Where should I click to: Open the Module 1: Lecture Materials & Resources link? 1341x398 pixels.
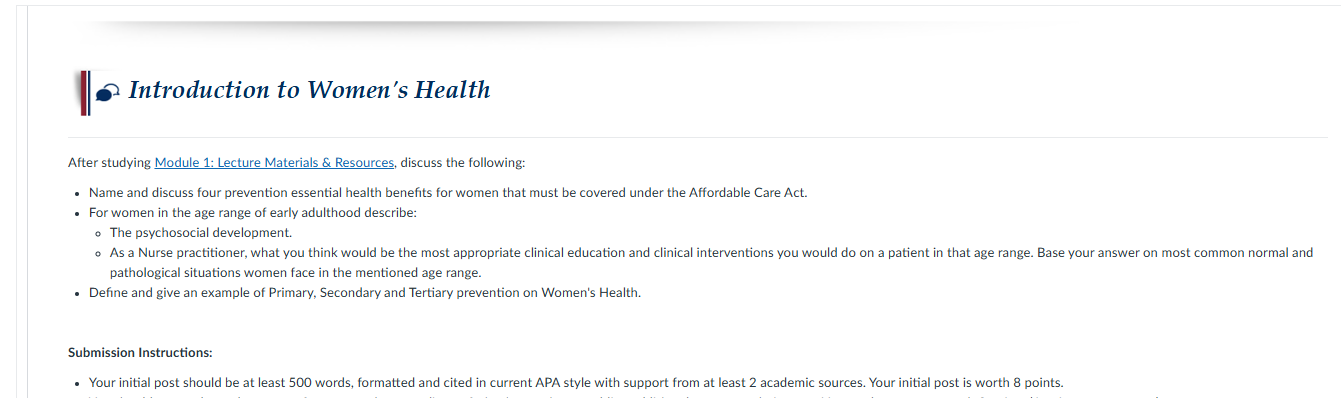(x=274, y=162)
